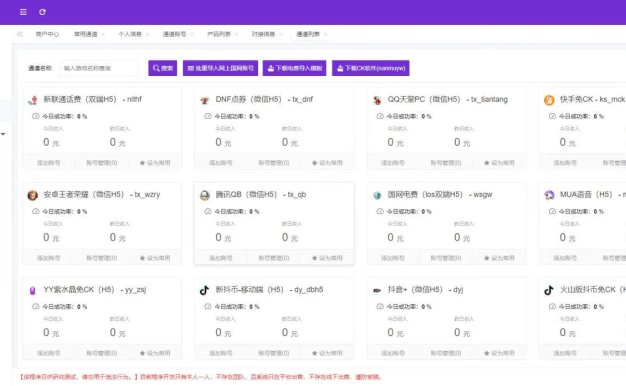
Task: Click 添加账号 on the MUA语音 card
Action: point(565,258)
